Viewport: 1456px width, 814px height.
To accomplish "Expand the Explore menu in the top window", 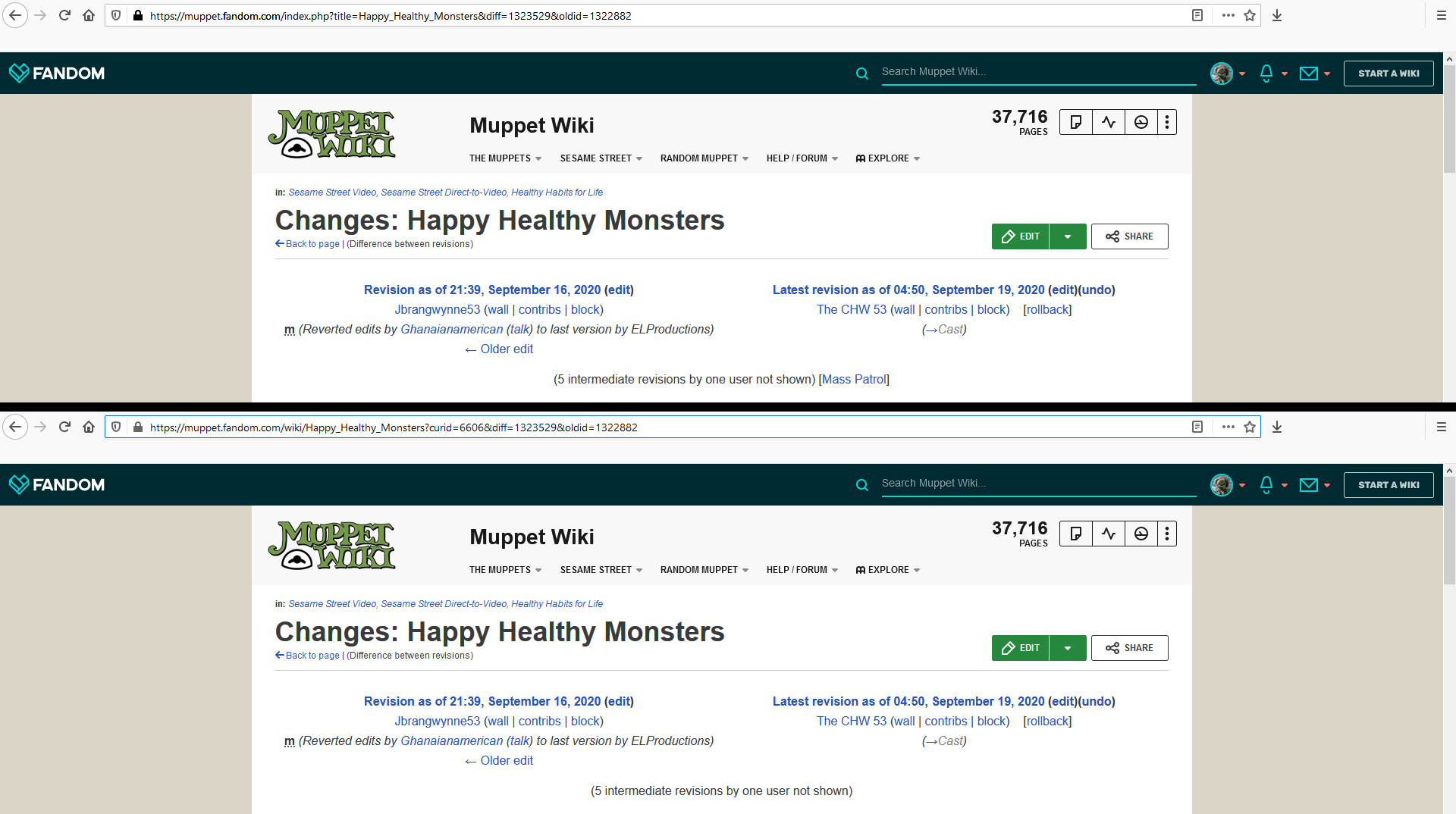I will pos(888,158).
